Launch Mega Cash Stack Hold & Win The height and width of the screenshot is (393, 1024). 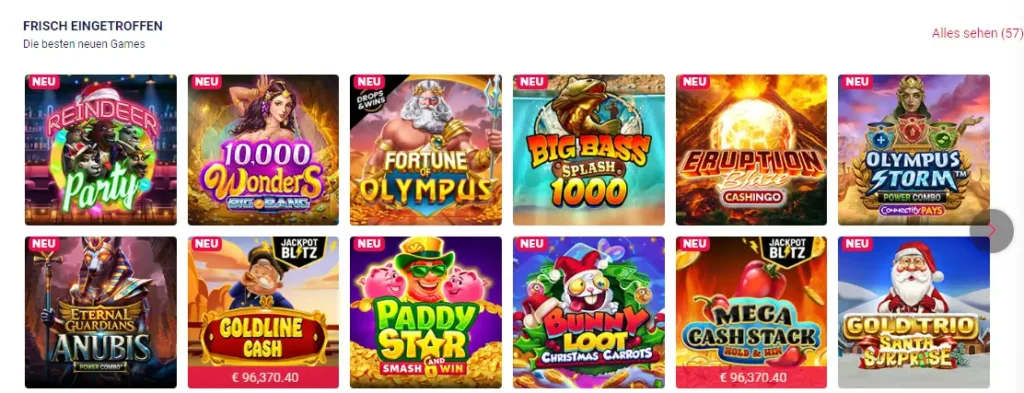tap(751, 302)
